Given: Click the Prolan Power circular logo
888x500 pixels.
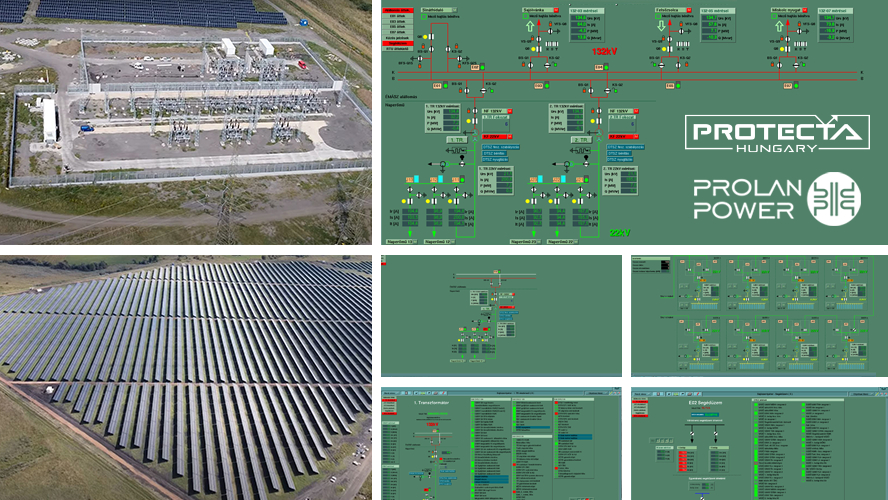Looking at the screenshot, I should (834, 199).
